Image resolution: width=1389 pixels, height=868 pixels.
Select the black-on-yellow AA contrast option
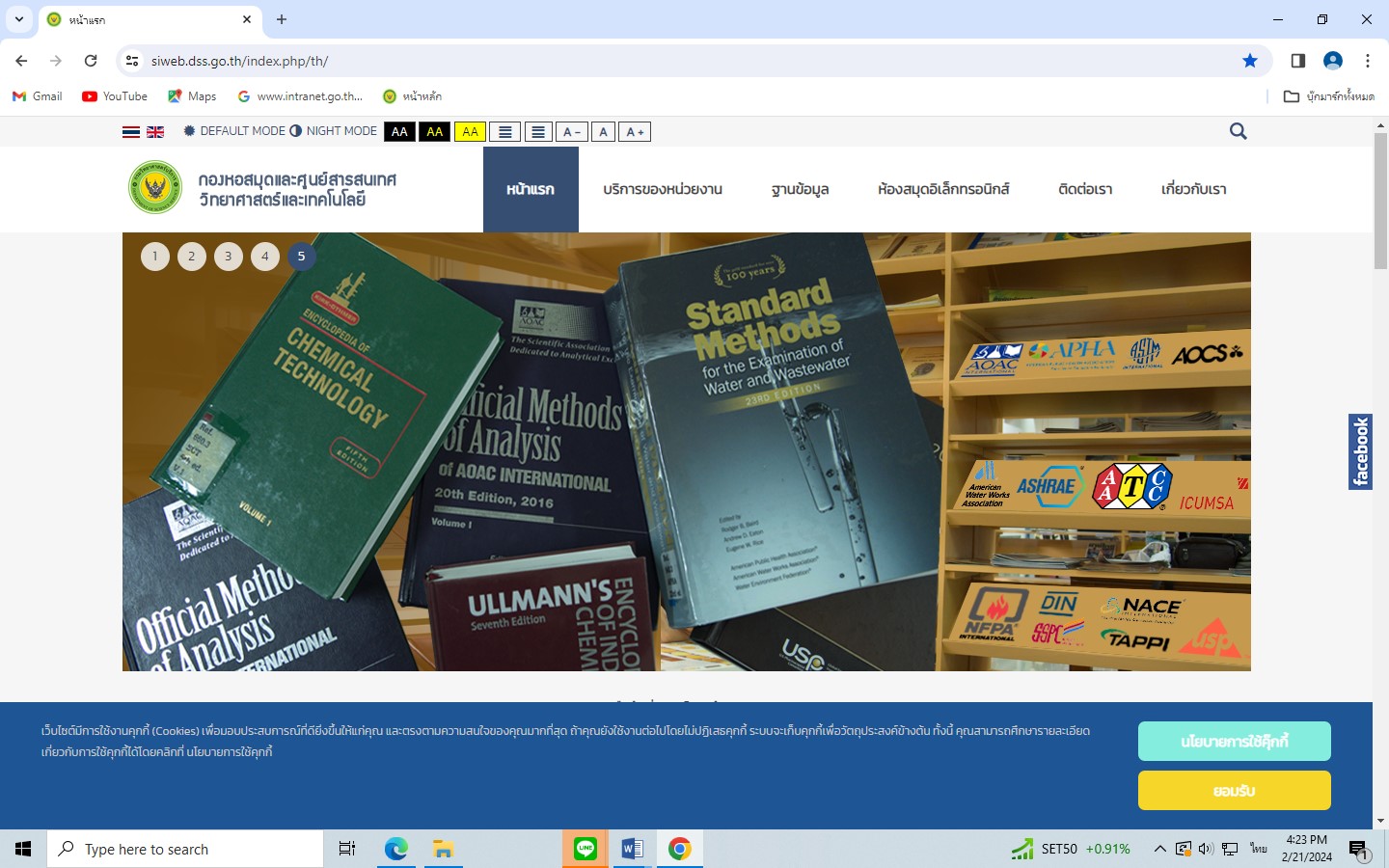point(470,132)
